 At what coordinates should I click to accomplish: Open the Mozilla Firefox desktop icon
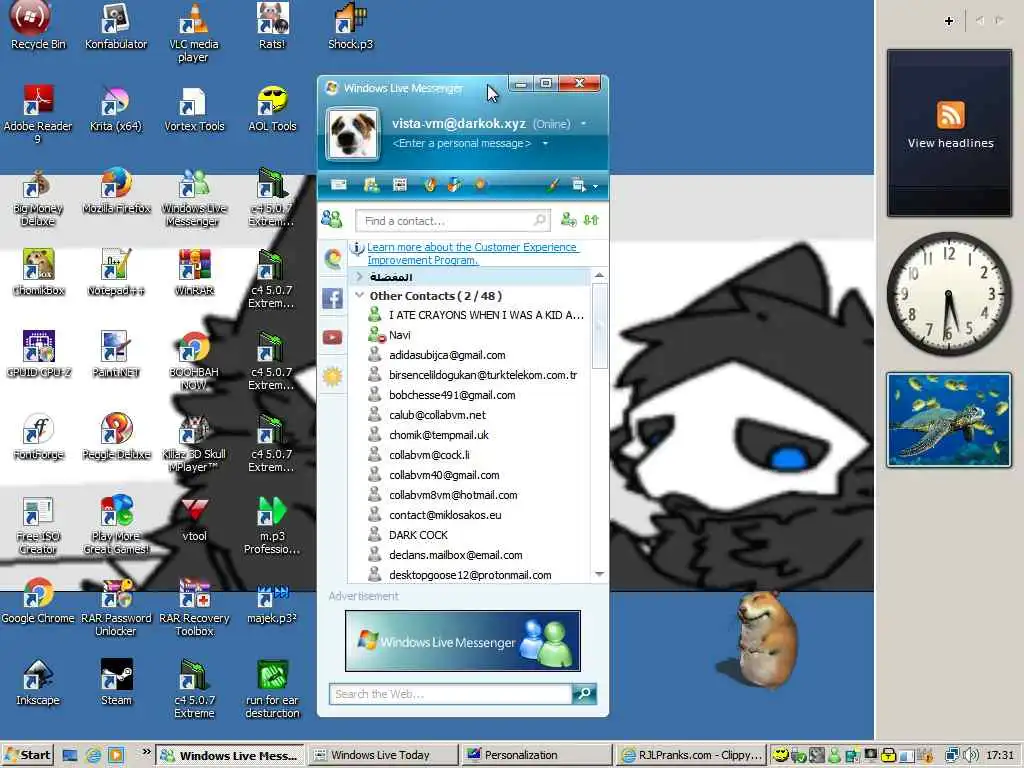click(x=116, y=191)
